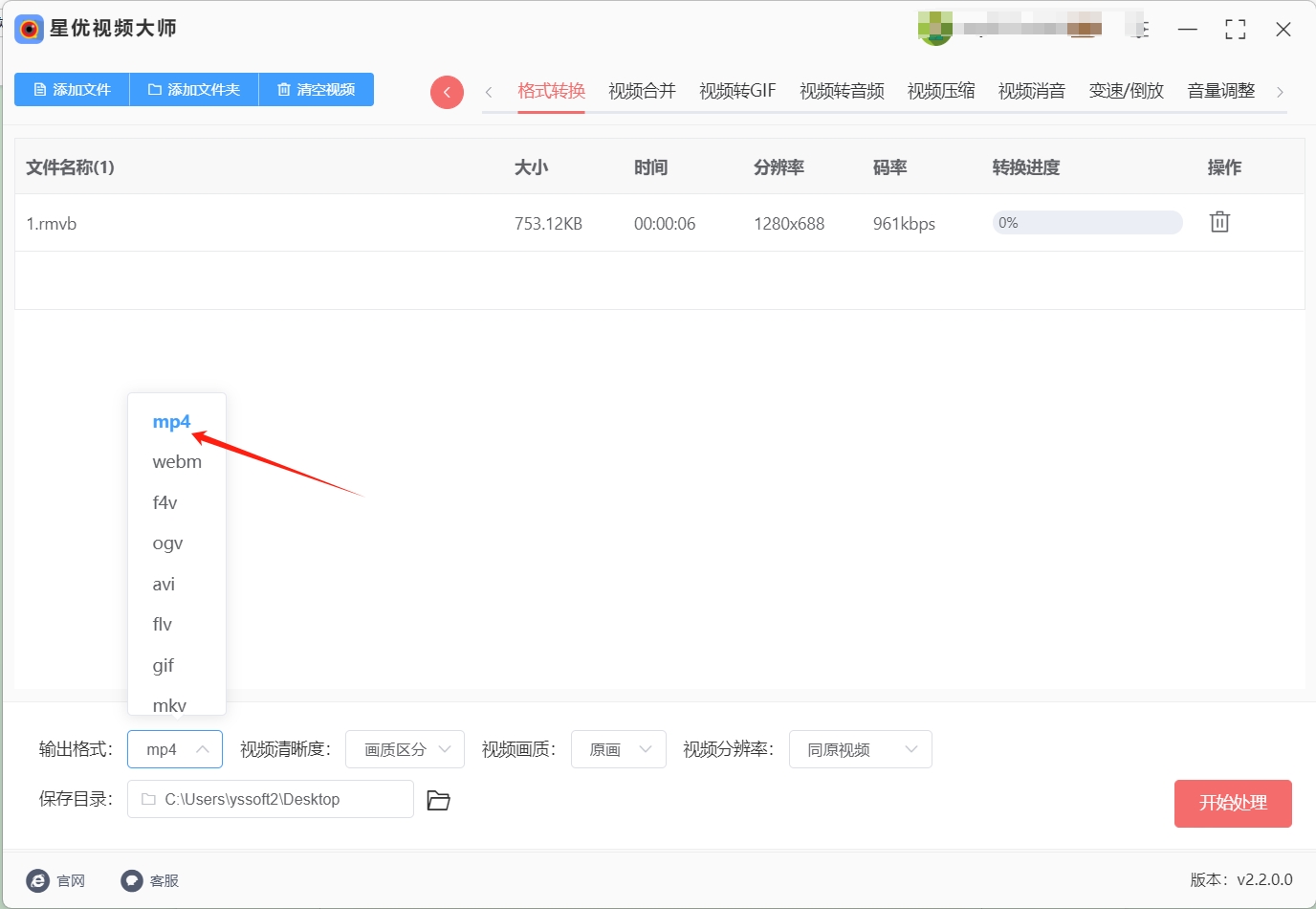Switch to the 视频转GIF tab
Image resolution: width=1316 pixels, height=909 pixels.
click(x=737, y=91)
